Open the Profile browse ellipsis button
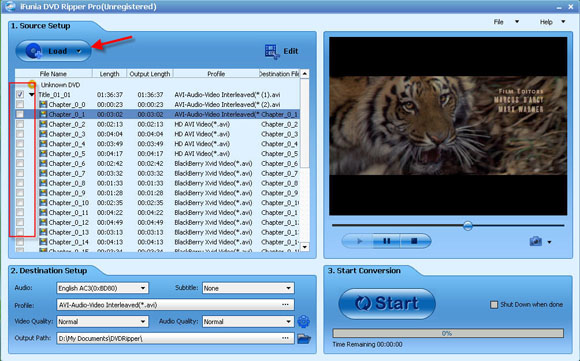Screen dimensions: 580x361 click(285, 305)
